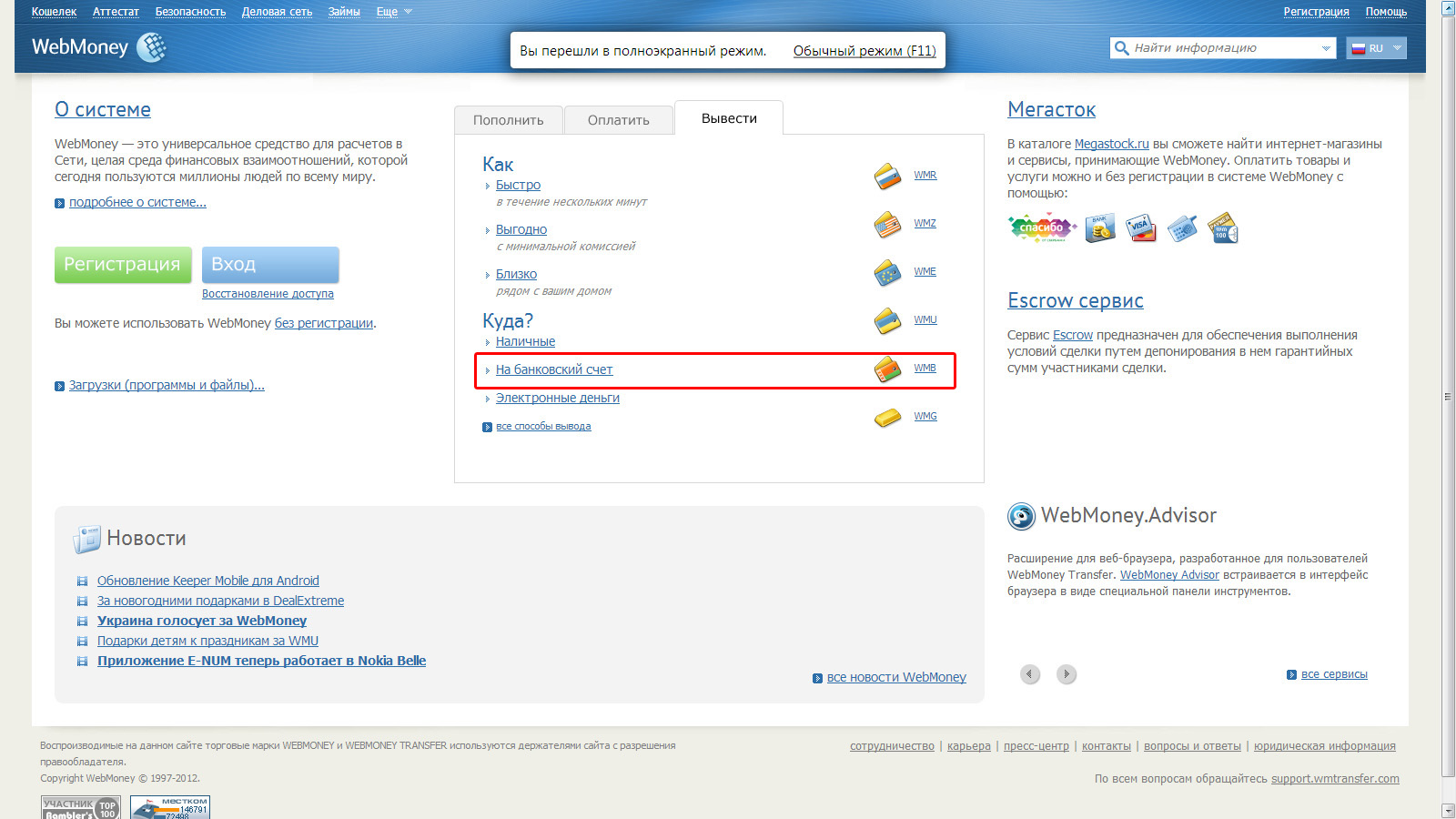Viewport: 1456px width, 819px height.
Task: Click Обычный режим (F11) link
Action: tap(864, 51)
